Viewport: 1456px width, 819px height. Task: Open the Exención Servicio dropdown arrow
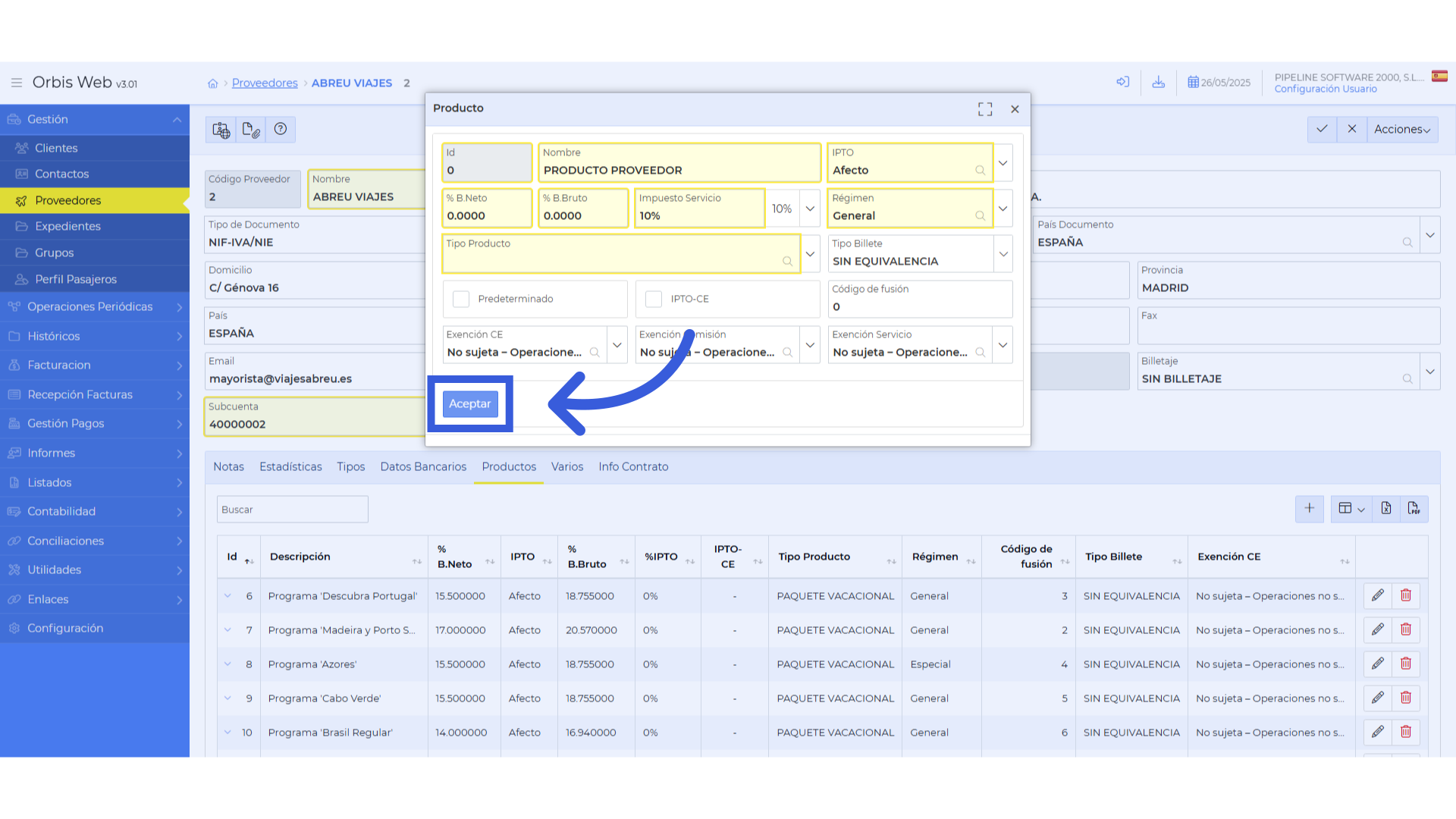click(1003, 345)
